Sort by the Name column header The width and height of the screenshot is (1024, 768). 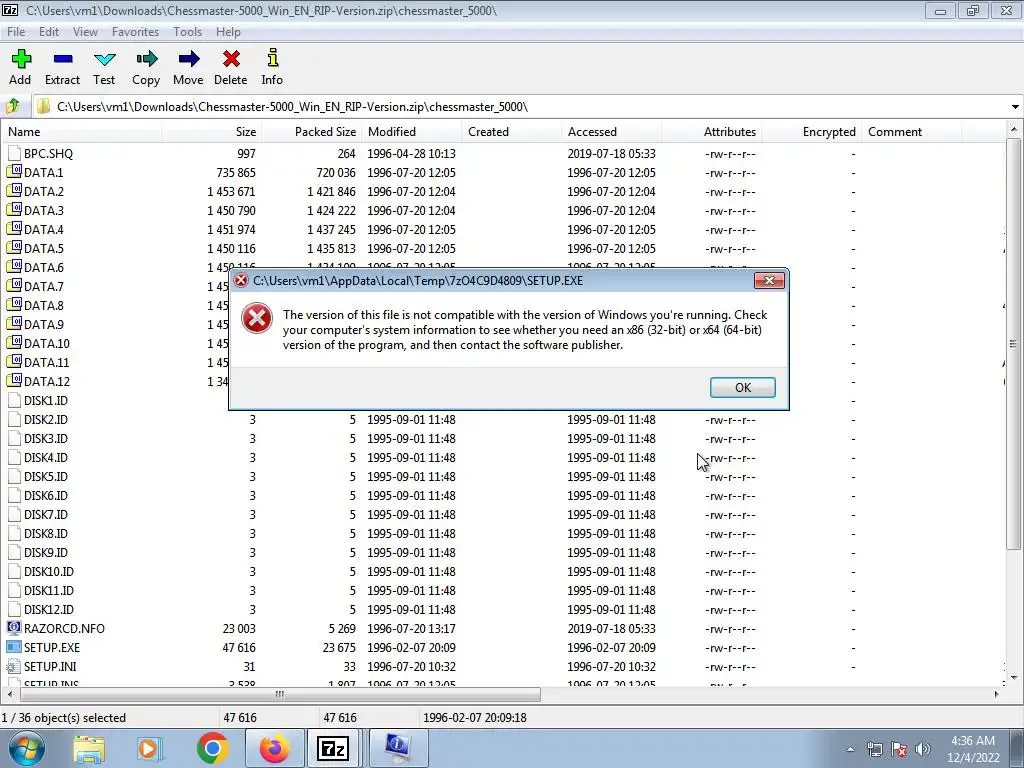point(81,131)
